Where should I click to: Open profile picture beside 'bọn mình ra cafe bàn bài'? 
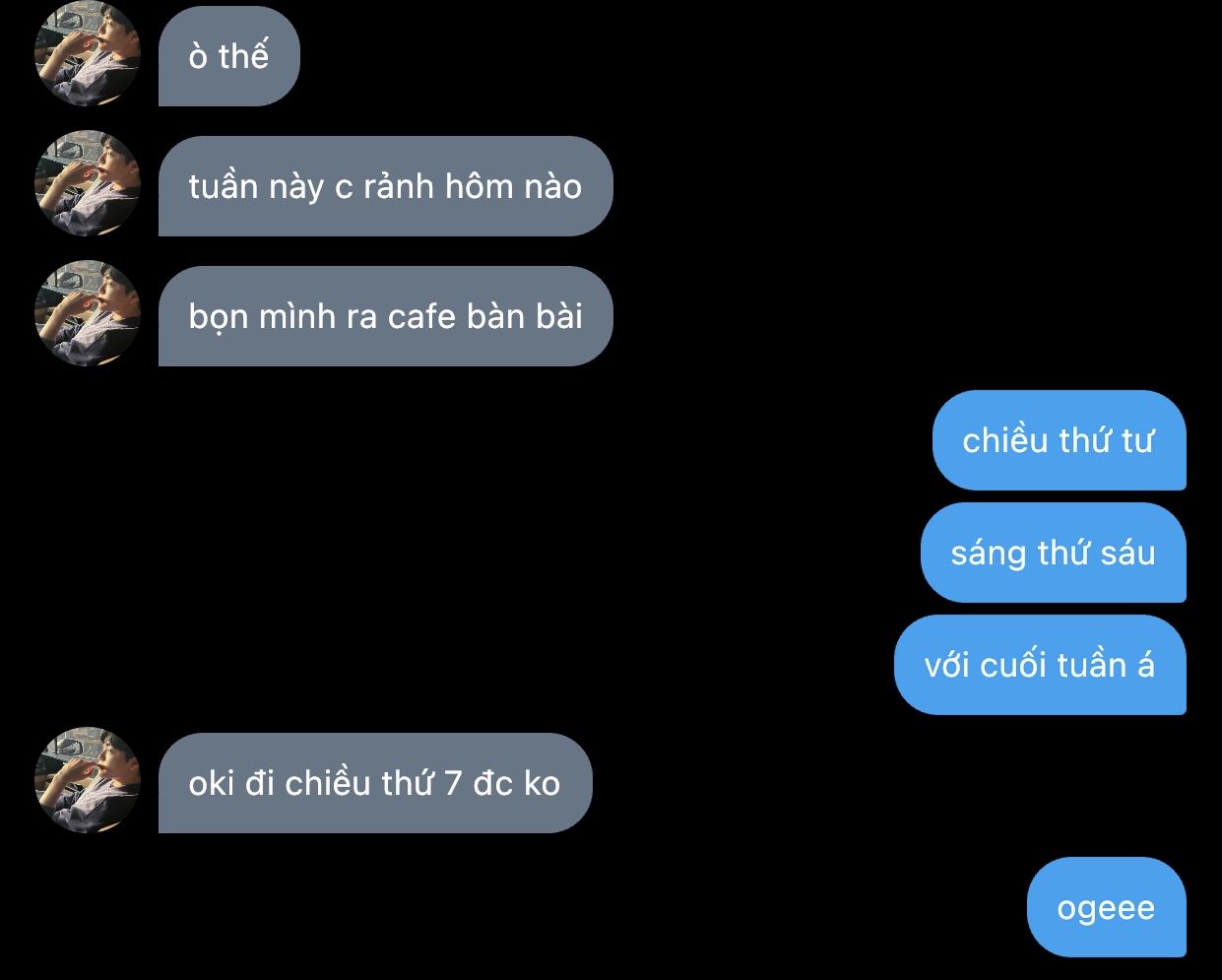pyautogui.click(x=88, y=315)
